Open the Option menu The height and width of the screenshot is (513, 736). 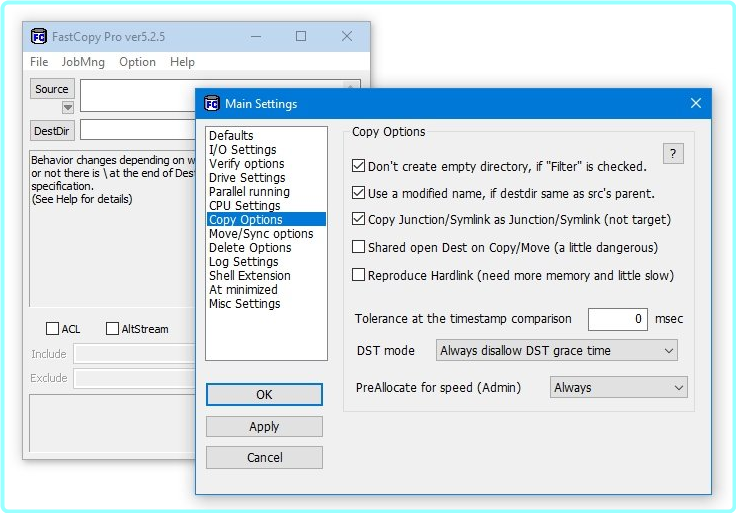[137, 62]
